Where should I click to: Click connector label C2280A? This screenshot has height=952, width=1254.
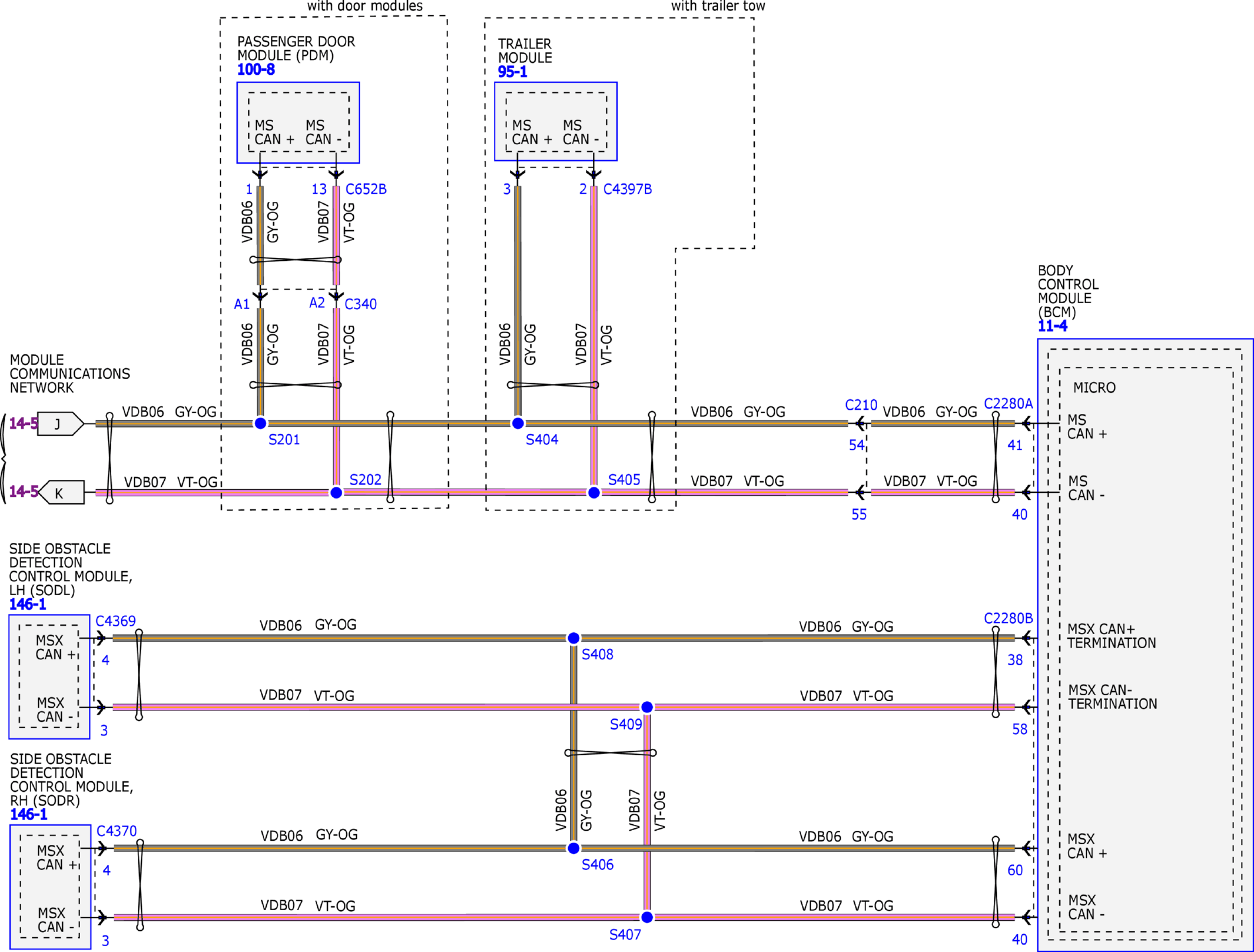coord(1008,403)
